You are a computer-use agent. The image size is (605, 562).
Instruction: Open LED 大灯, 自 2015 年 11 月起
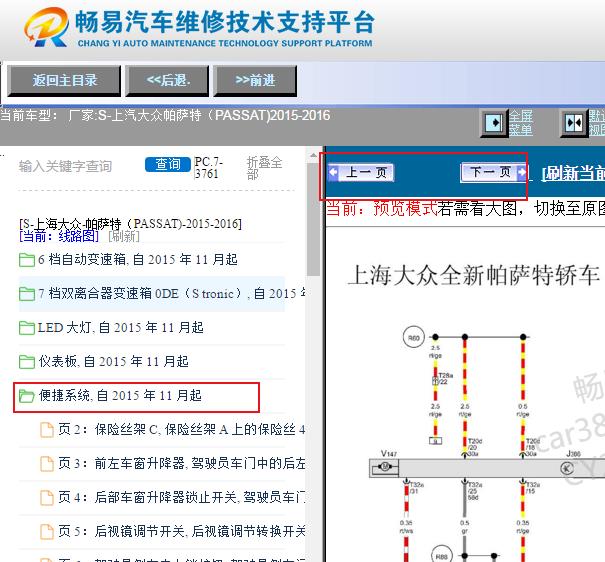(x=121, y=328)
